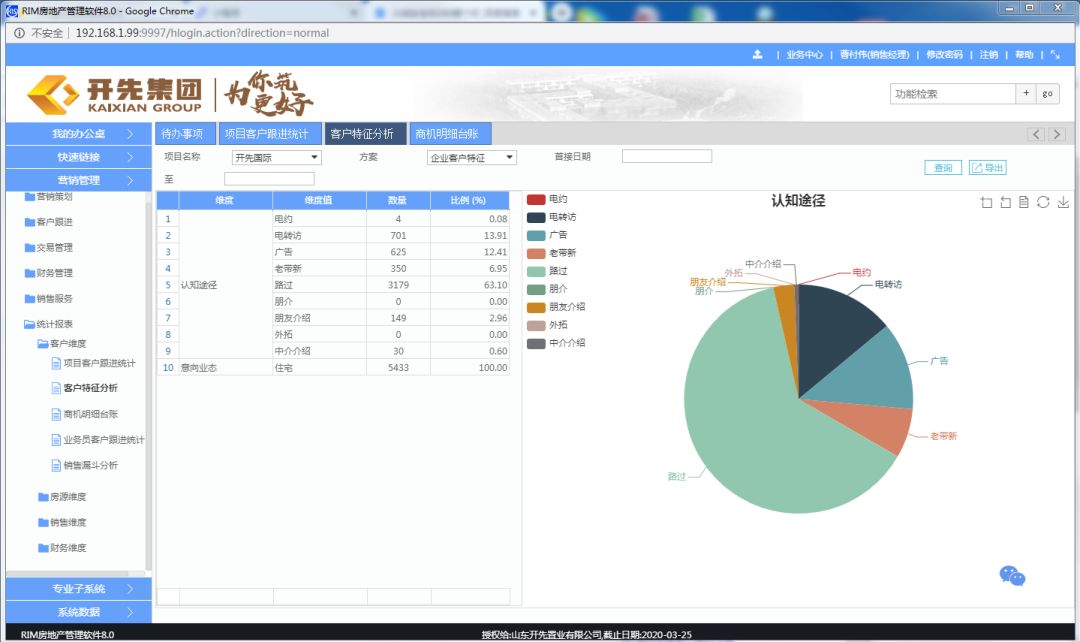
Task: Click the red 电约 legend color swatch
Action: pos(536,200)
